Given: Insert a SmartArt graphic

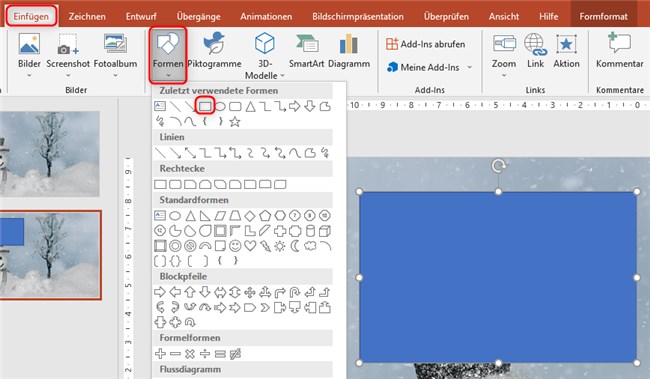Looking at the screenshot, I should 306,50.
